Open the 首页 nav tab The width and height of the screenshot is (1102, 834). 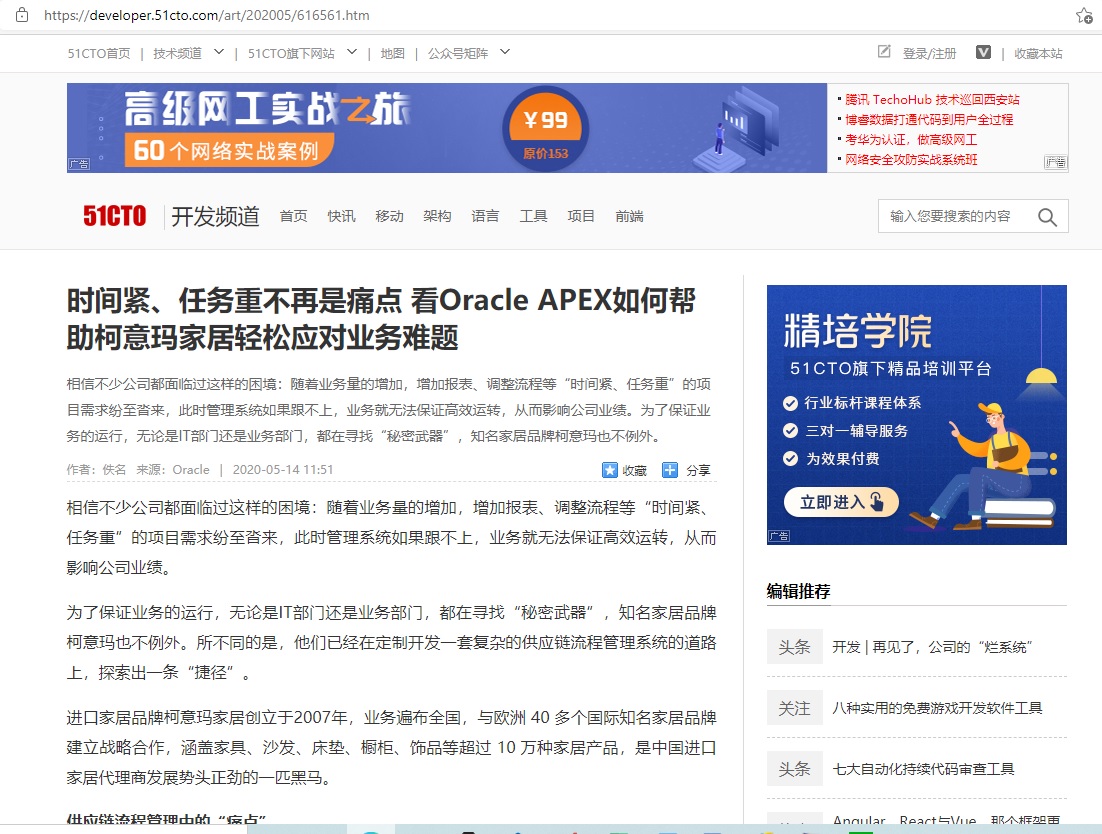293,216
